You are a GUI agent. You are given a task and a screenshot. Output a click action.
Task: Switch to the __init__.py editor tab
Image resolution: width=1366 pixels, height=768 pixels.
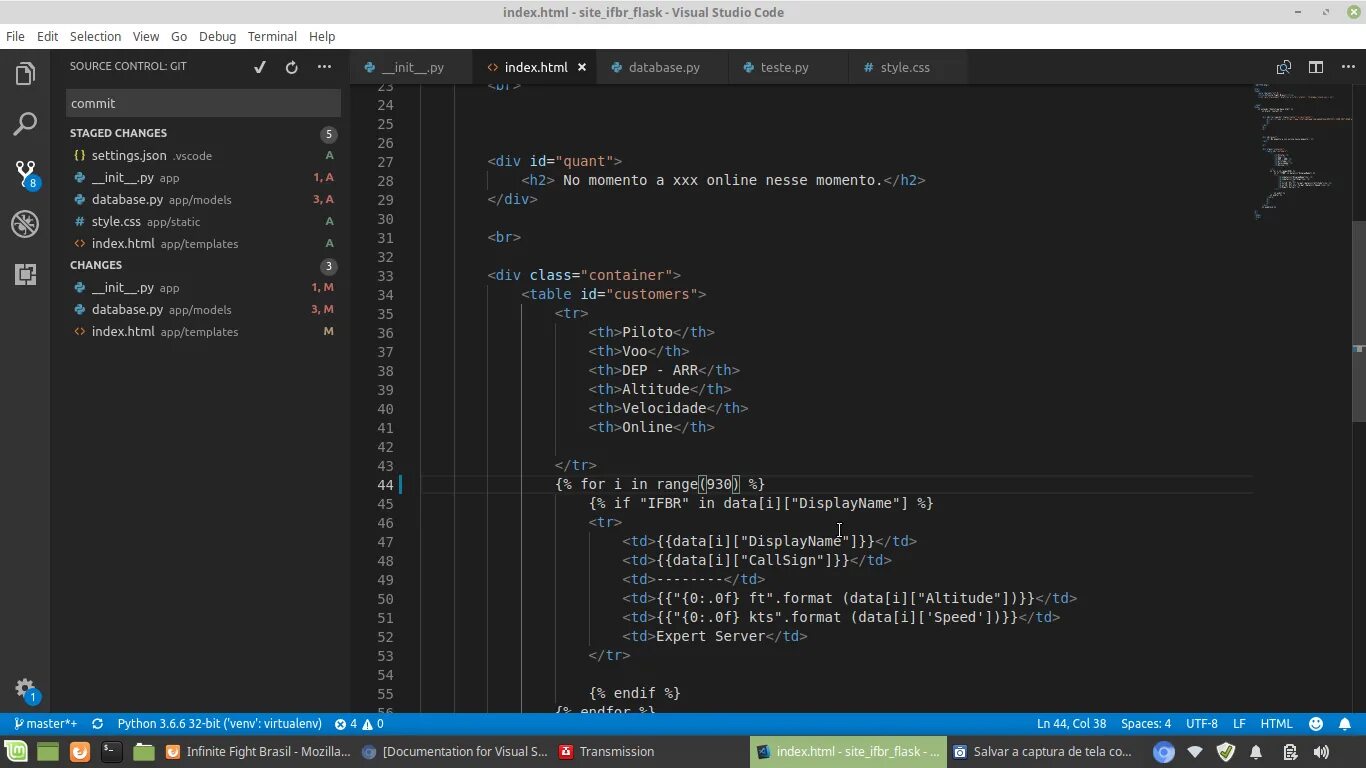click(x=412, y=67)
